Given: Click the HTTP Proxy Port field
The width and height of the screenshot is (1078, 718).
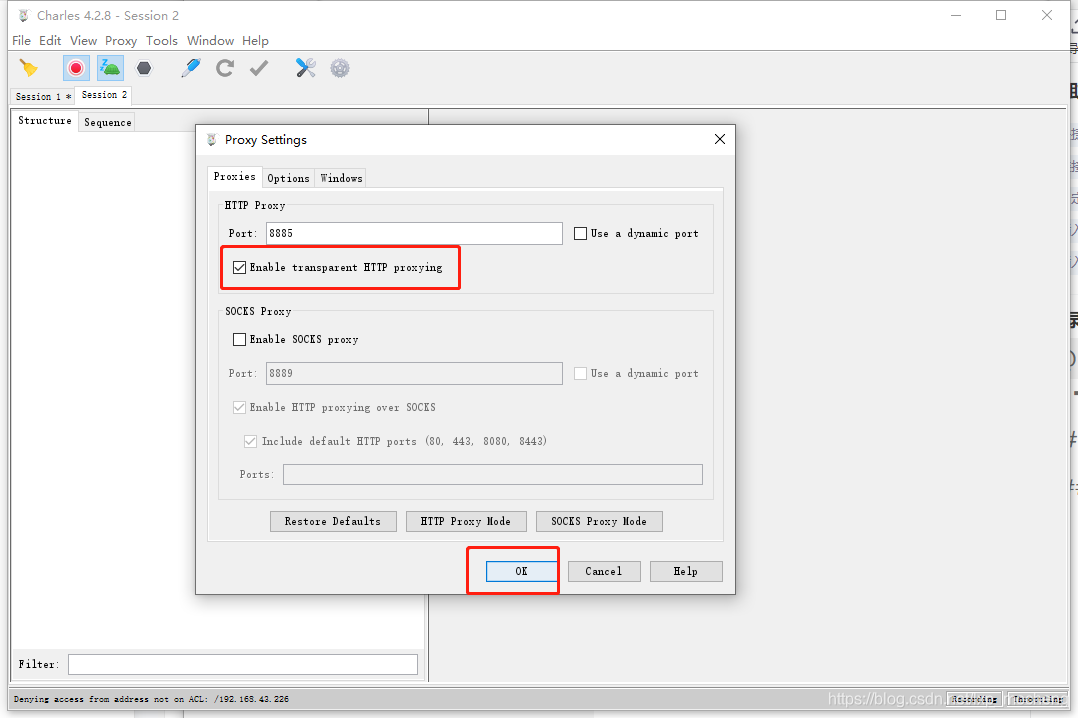Looking at the screenshot, I should (414, 233).
